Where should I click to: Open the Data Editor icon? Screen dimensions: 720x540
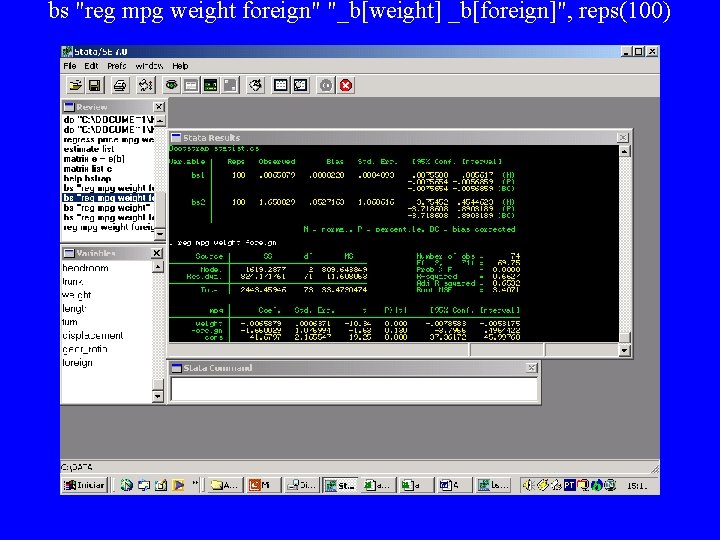pyautogui.click(x=281, y=85)
